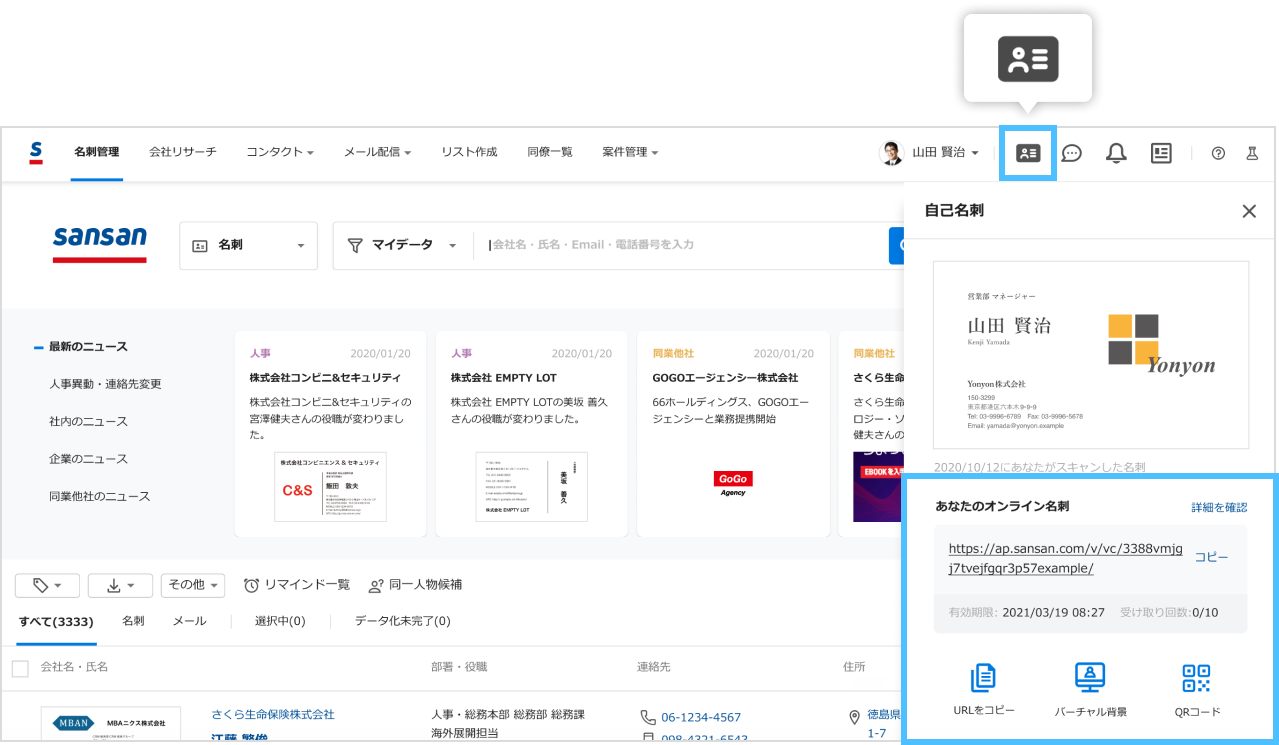Open the GoGo Agency logo thumbnail
1279x745 pixels.
point(733,484)
